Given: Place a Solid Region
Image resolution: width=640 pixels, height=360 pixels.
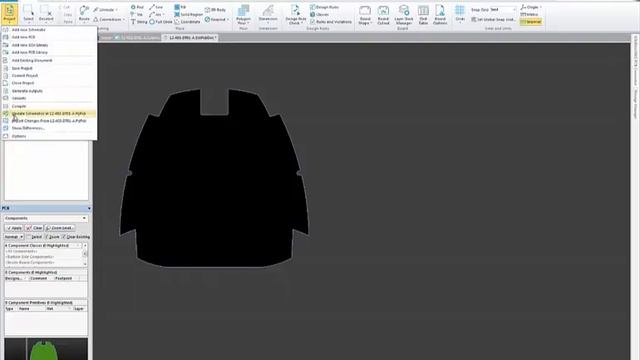Looking at the screenshot, I should coord(189,14).
